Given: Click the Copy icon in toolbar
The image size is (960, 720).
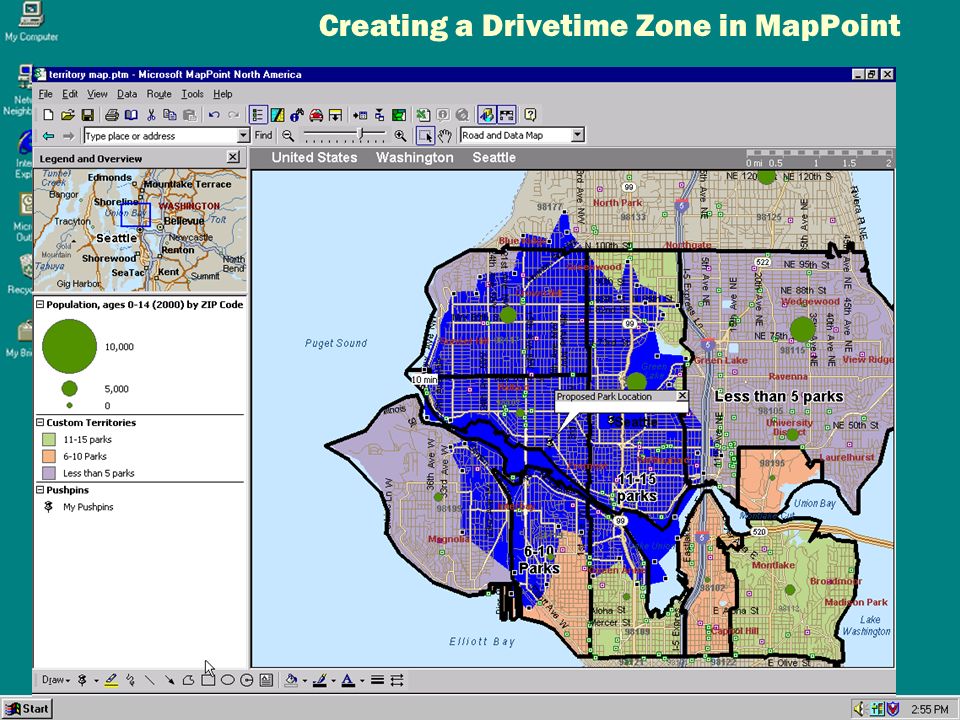Looking at the screenshot, I should (170, 115).
